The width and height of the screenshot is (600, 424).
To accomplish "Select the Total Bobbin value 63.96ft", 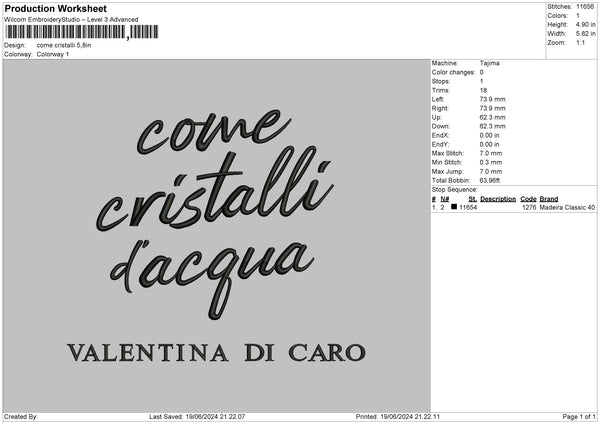I will coord(490,181).
